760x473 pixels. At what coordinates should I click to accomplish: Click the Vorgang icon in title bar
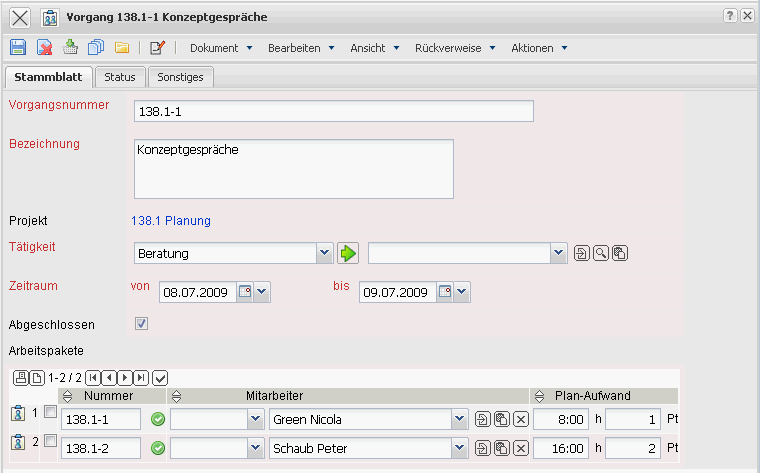click(50, 18)
